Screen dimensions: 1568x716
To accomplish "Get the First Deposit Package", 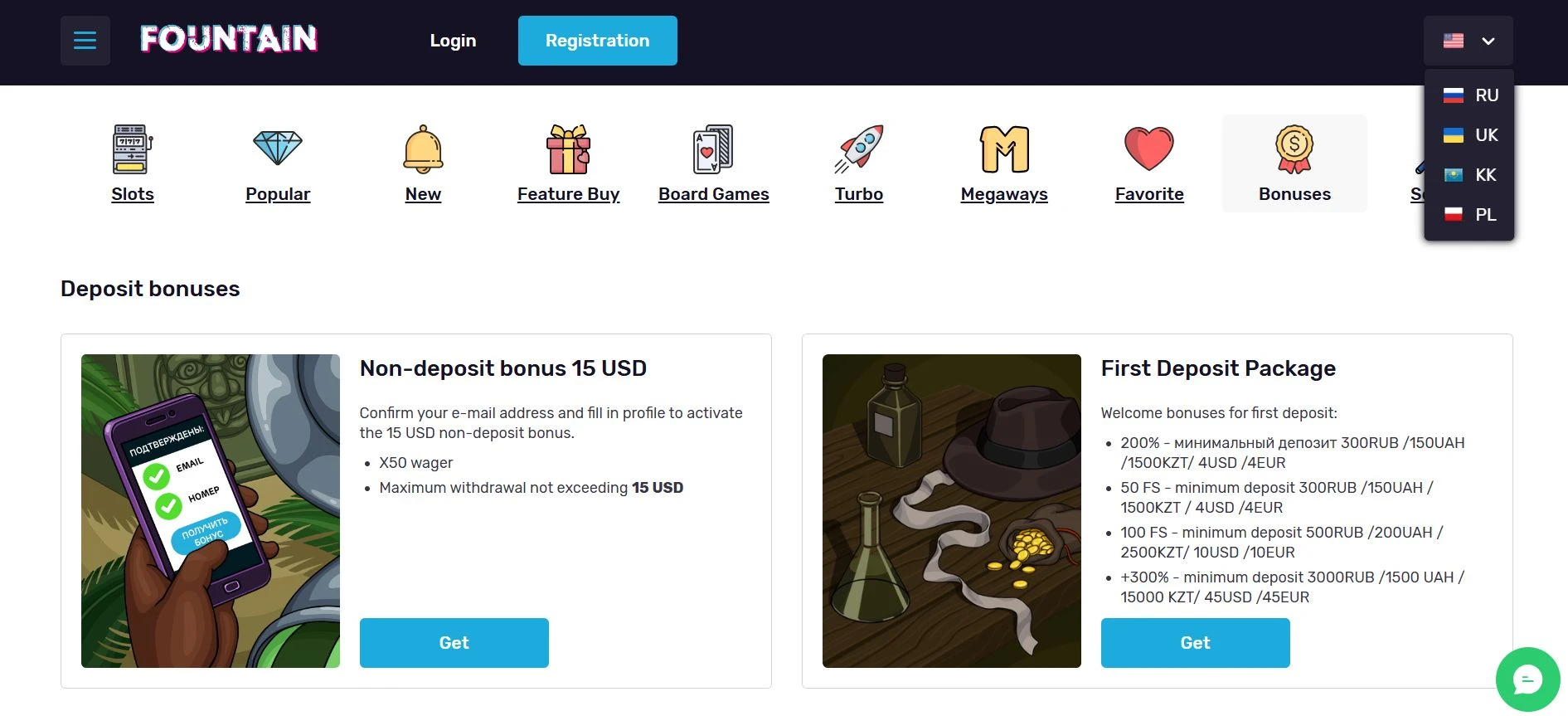I will [x=1195, y=643].
